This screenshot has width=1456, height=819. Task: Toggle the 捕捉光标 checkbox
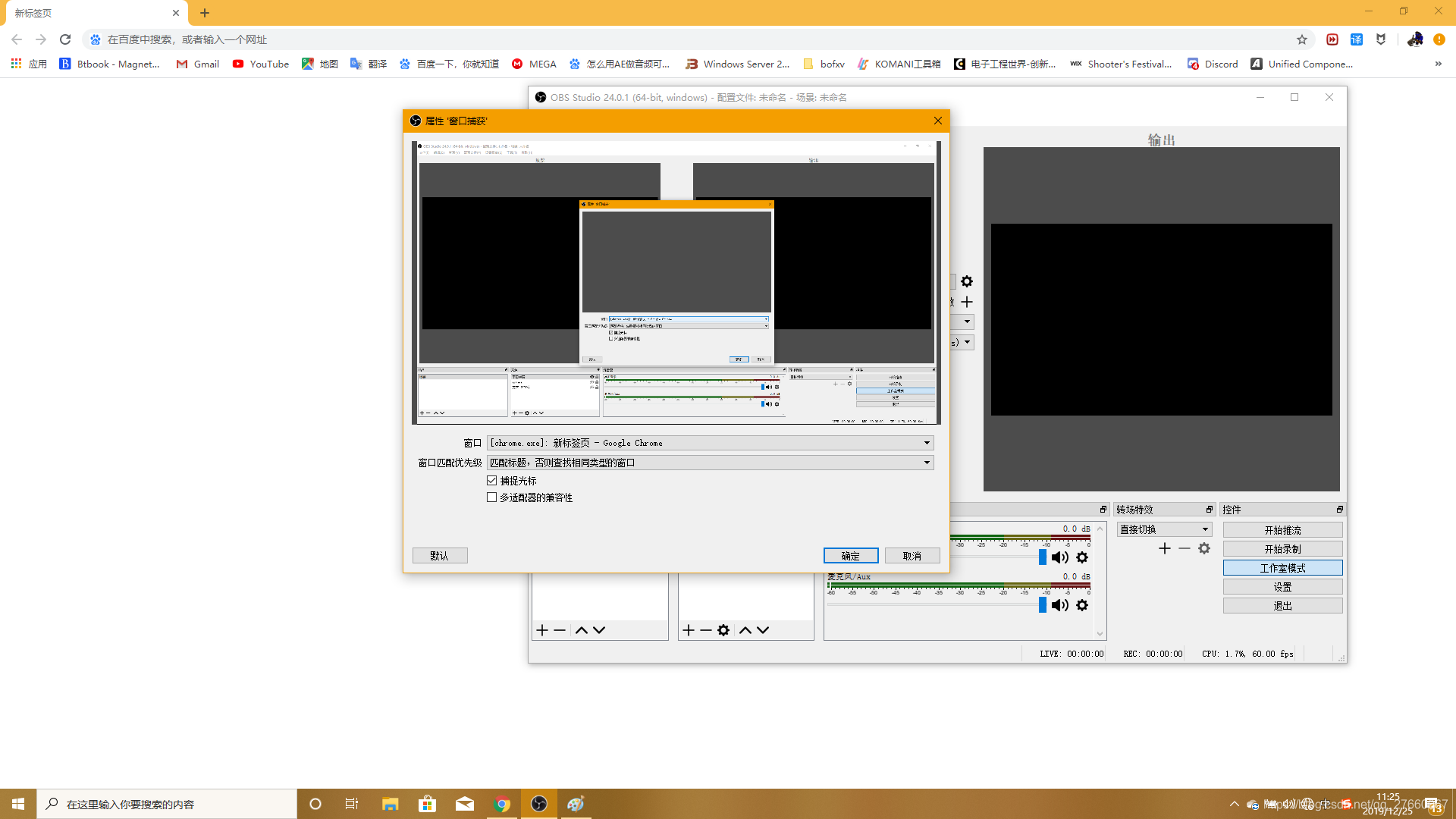(x=491, y=480)
